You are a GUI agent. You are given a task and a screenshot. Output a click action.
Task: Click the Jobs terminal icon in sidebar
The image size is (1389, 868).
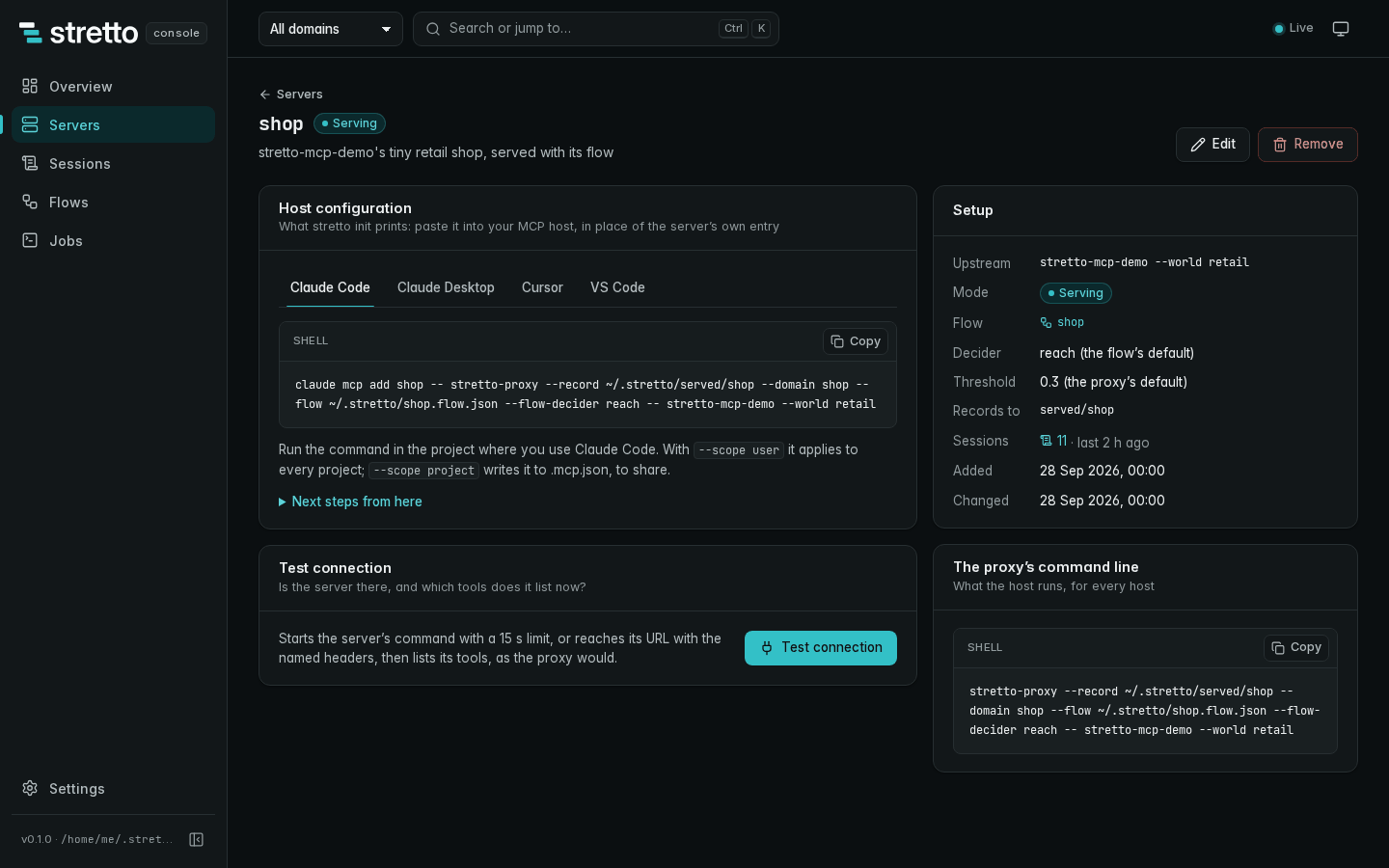pyautogui.click(x=30, y=240)
